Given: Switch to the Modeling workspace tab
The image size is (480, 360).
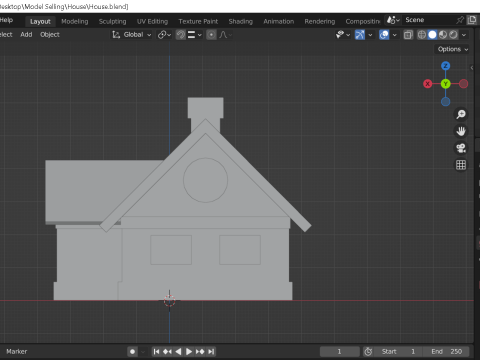Looking at the screenshot, I should pyautogui.click(x=75, y=21).
